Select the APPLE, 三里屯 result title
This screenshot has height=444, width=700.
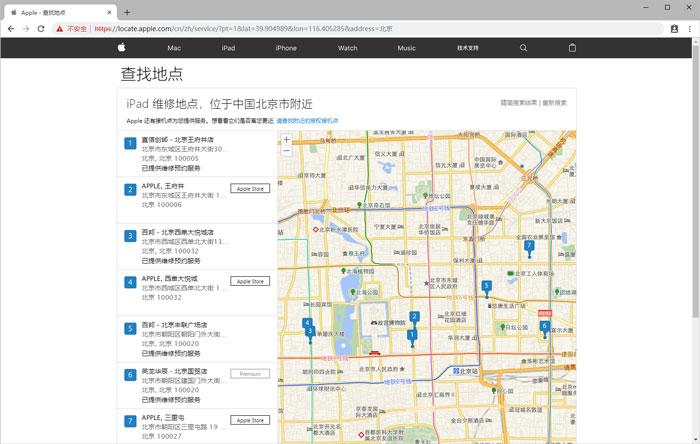coord(163,418)
